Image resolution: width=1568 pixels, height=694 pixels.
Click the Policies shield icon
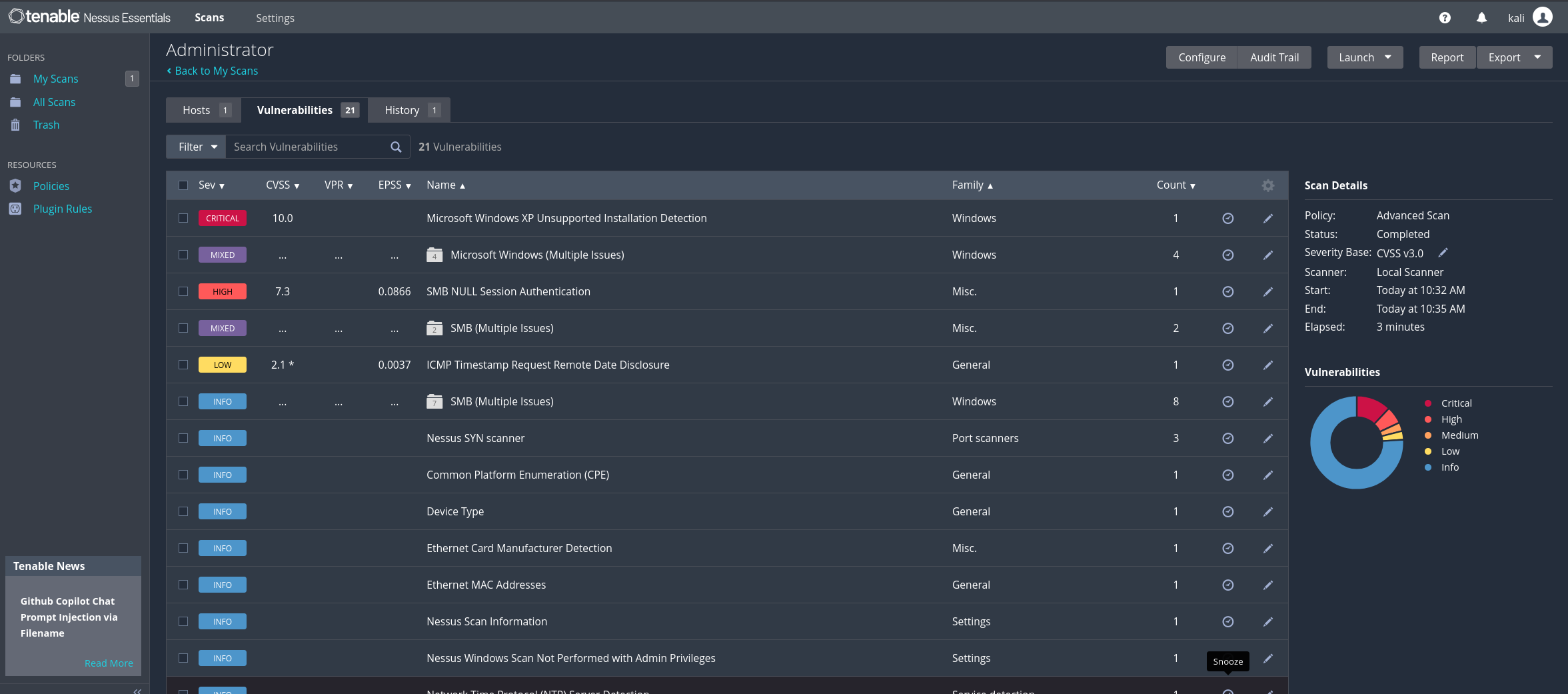pyautogui.click(x=15, y=186)
